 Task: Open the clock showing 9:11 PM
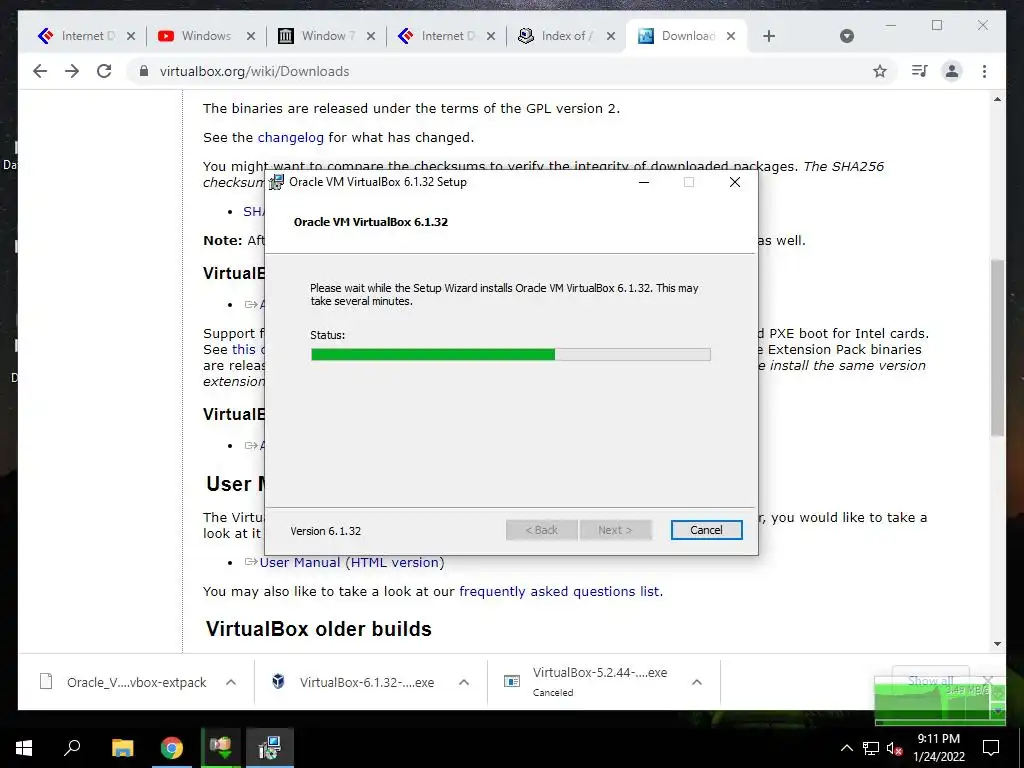938,748
